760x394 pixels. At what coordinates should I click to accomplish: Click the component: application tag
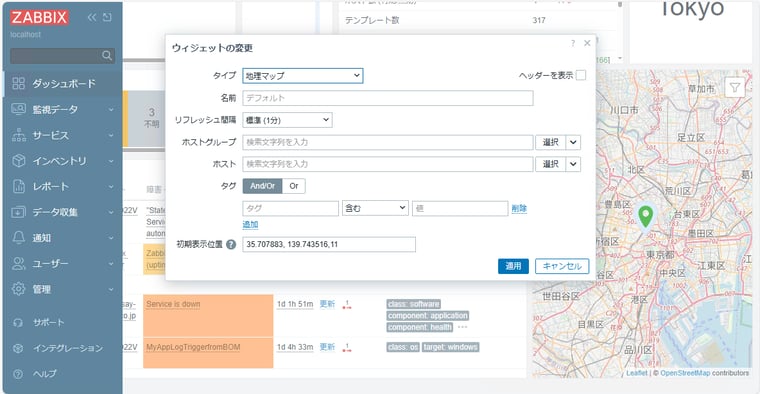click(428, 315)
